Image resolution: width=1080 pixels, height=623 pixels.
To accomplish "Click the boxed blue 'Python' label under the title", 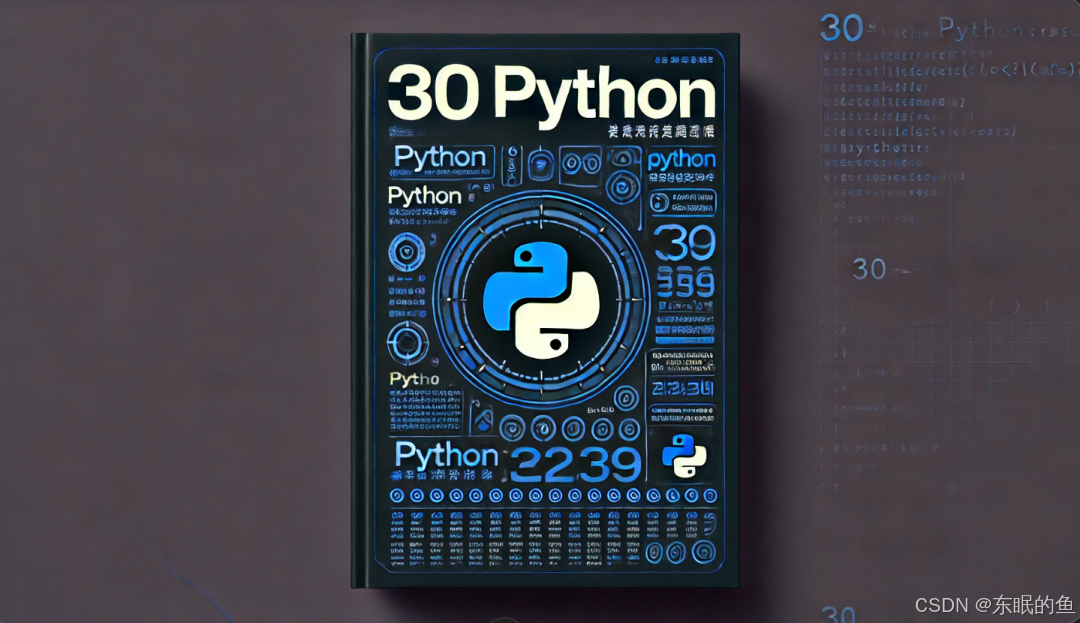I will tap(444, 162).
